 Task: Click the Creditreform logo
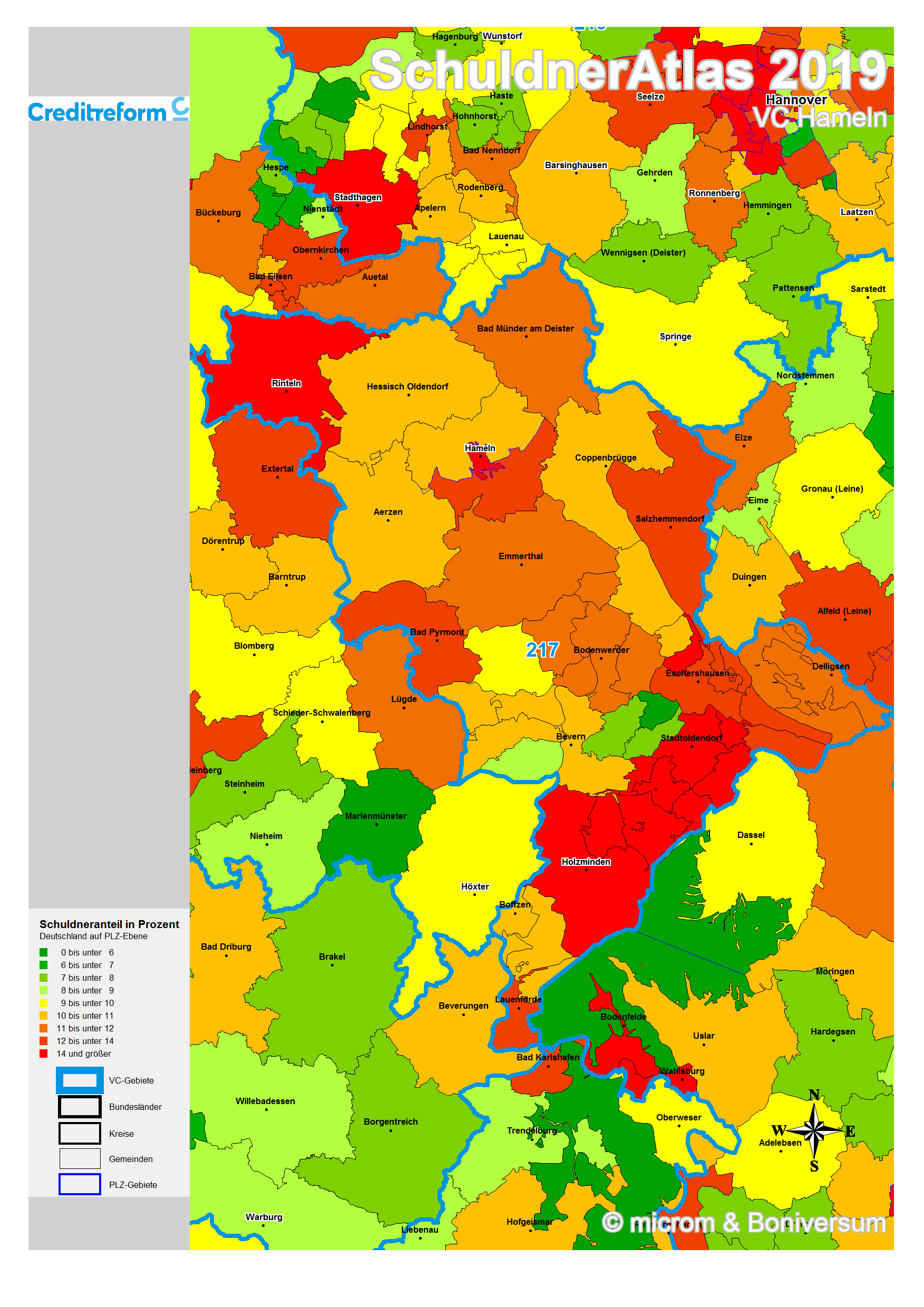108,109
